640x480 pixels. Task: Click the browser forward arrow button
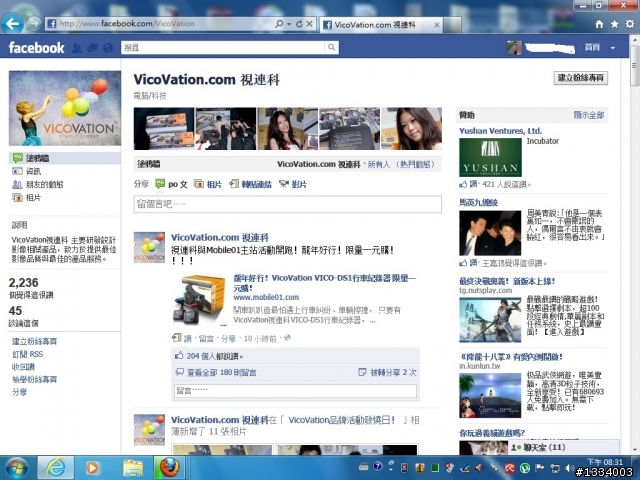pos(34,24)
